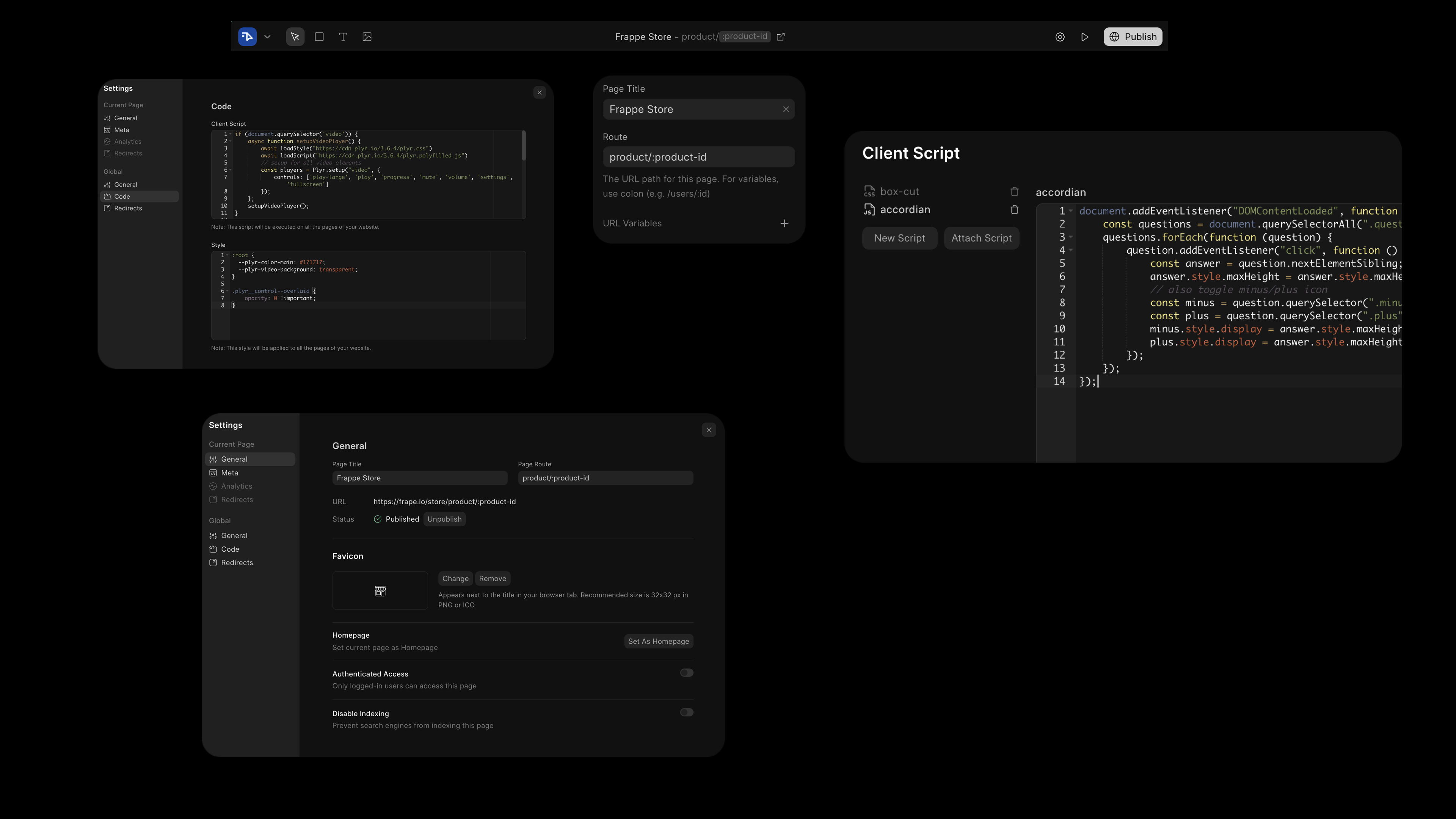Click the external link icon next to product-id
This screenshot has width=1456, height=819.
[x=780, y=36]
